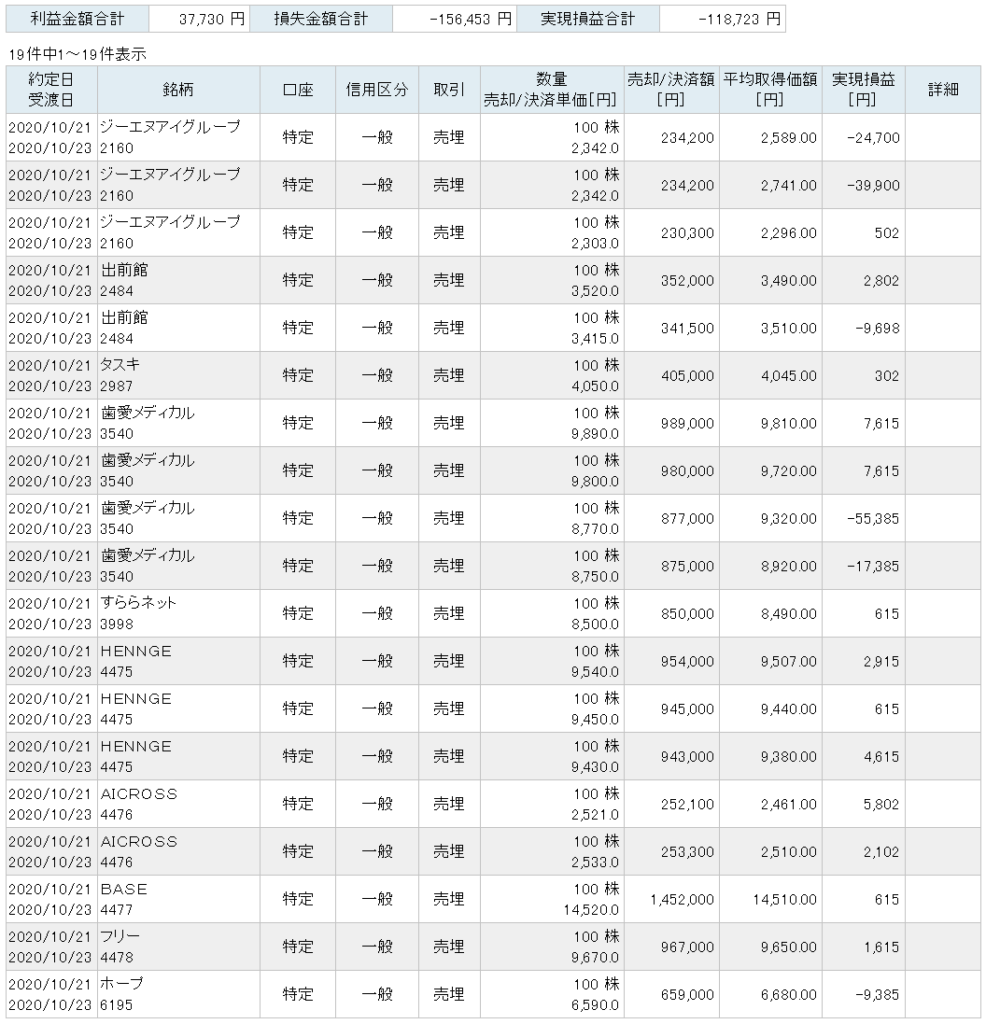986x1024 pixels.
Task: Click the 989,000 sale amount cell
Action: click(671, 424)
